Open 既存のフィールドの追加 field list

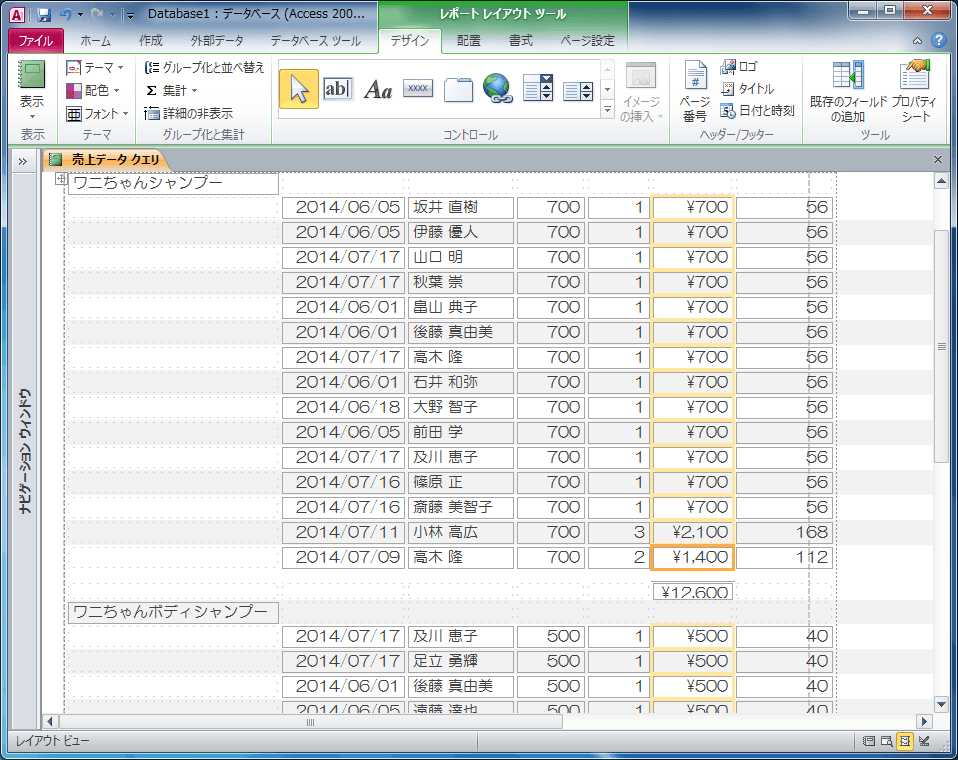(x=848, y=92)
